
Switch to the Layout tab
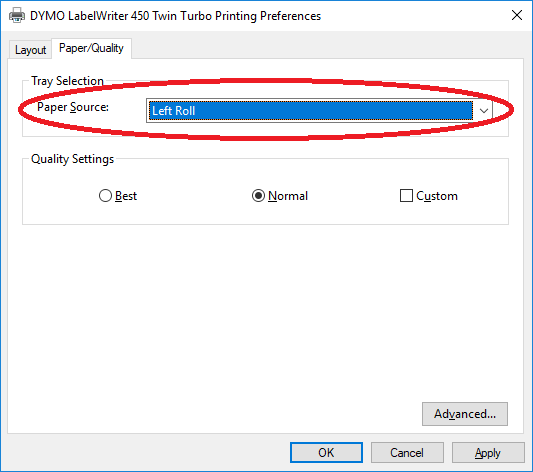click(x=30, y=50)
